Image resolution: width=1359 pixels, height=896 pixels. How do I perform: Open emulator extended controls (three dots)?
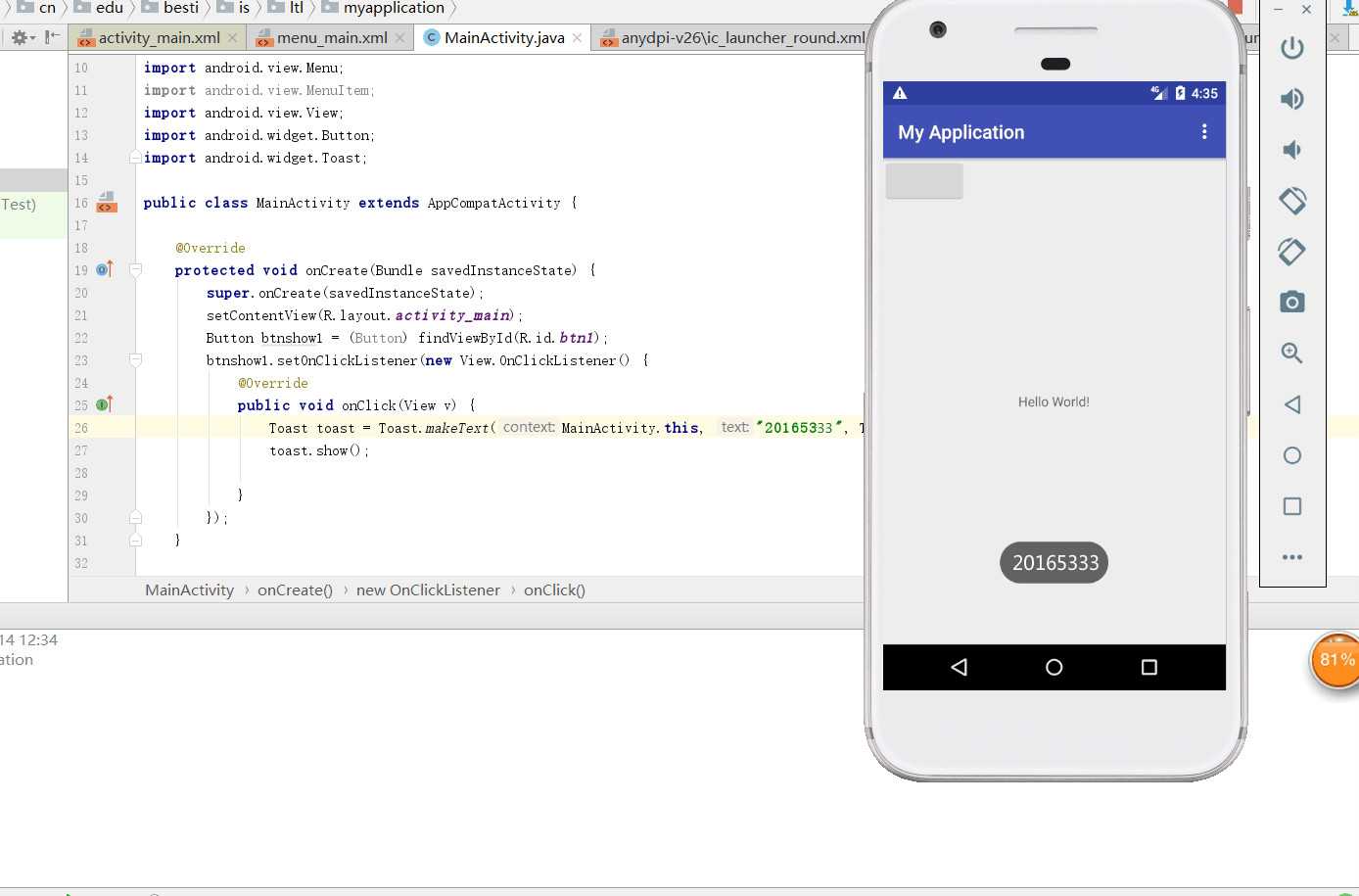1292,557
